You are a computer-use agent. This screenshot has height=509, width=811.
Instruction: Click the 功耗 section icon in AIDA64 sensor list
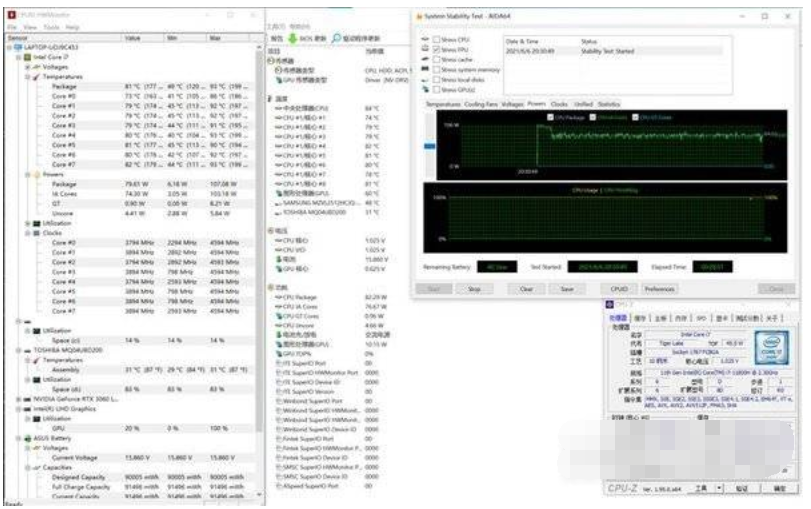click(271, 287)
